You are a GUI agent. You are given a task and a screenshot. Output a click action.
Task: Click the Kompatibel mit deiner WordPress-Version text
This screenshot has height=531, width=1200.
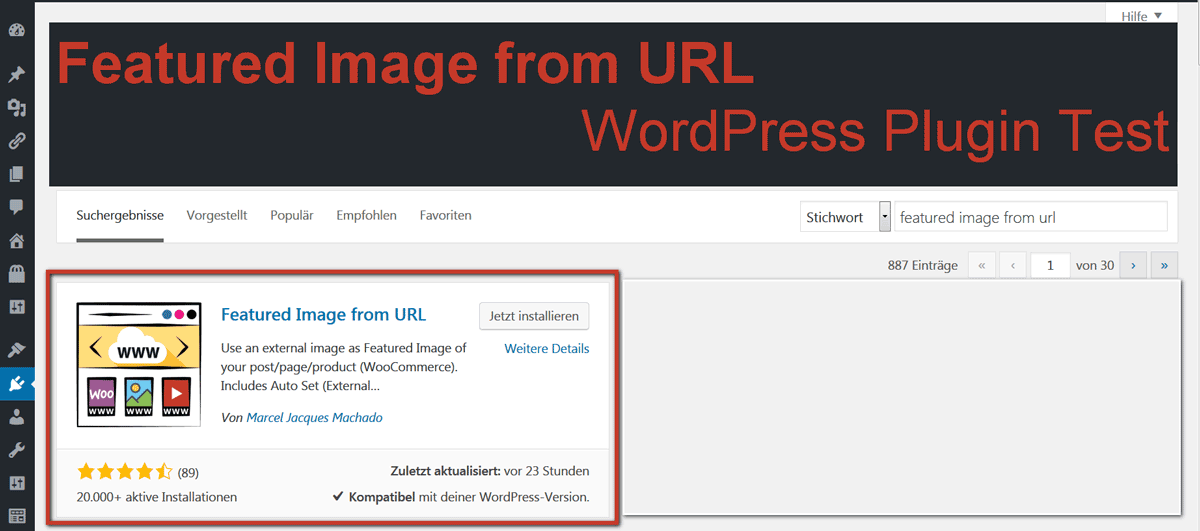click(461, 496)
